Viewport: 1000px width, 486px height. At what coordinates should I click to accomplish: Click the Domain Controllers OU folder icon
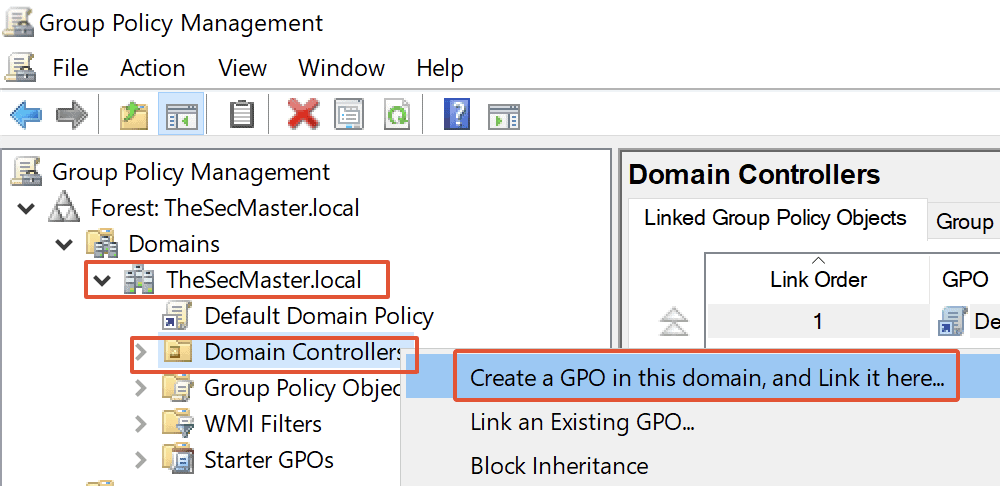(x=177, y=352)
